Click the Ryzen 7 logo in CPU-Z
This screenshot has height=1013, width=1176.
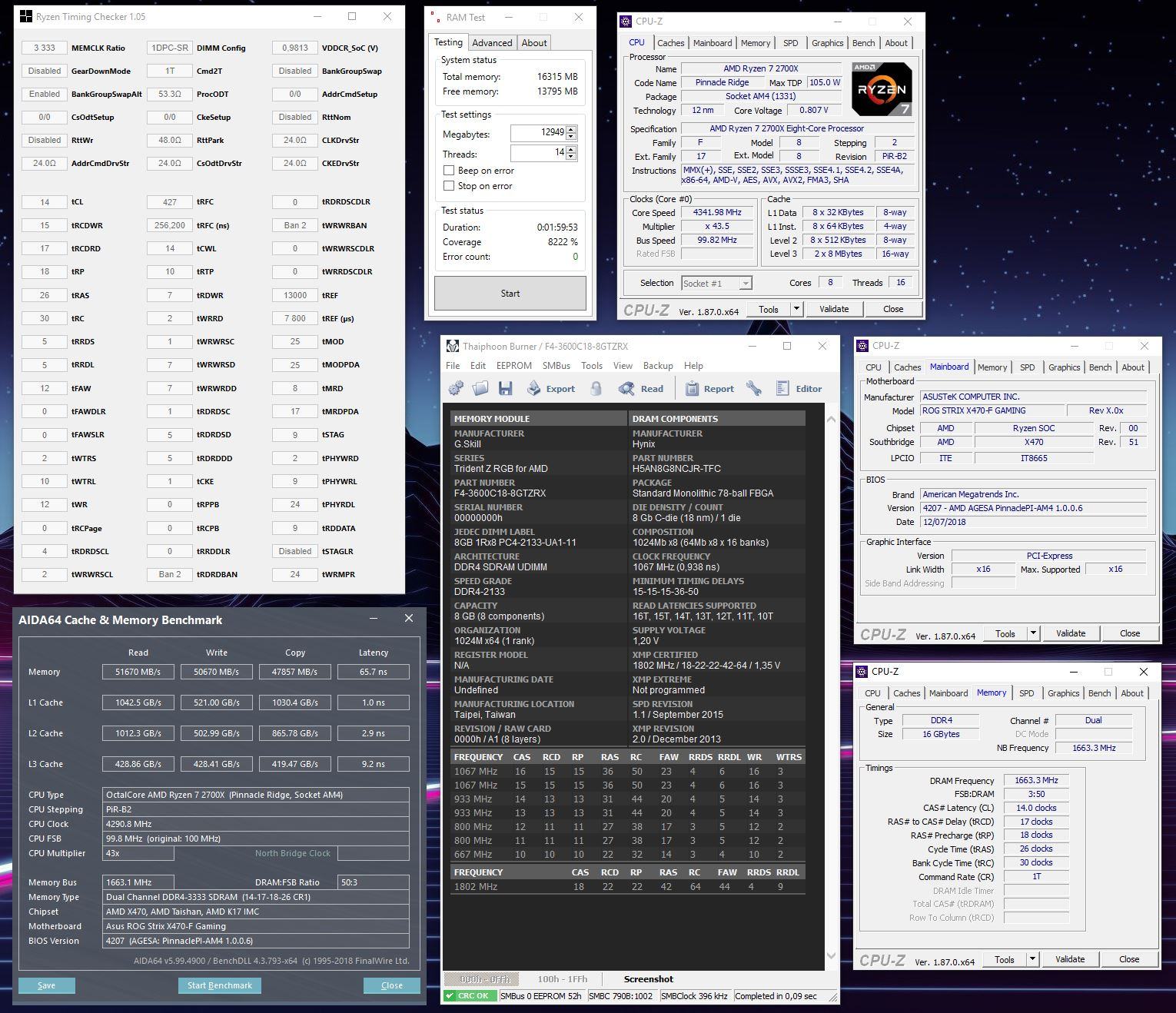coord(882,89)
